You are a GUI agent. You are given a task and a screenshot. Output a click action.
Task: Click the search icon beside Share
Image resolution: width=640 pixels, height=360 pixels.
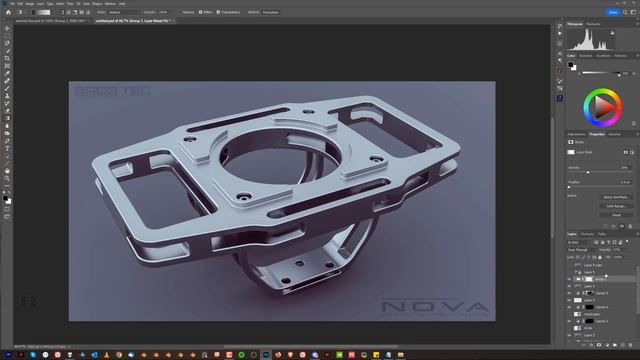[x=625, y=12]
